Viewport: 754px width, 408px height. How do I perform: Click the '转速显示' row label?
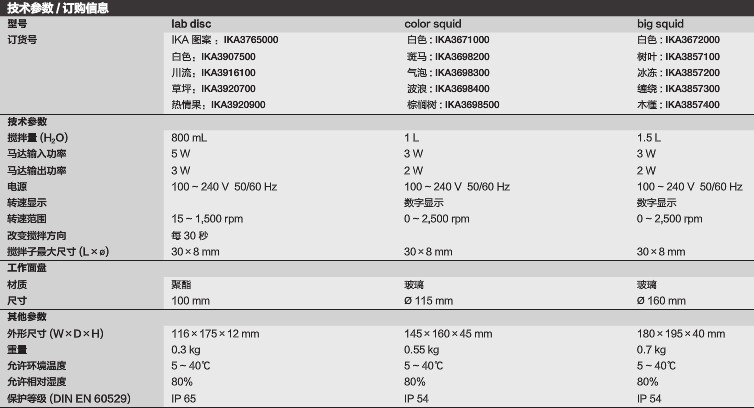(x=27, y=203)
